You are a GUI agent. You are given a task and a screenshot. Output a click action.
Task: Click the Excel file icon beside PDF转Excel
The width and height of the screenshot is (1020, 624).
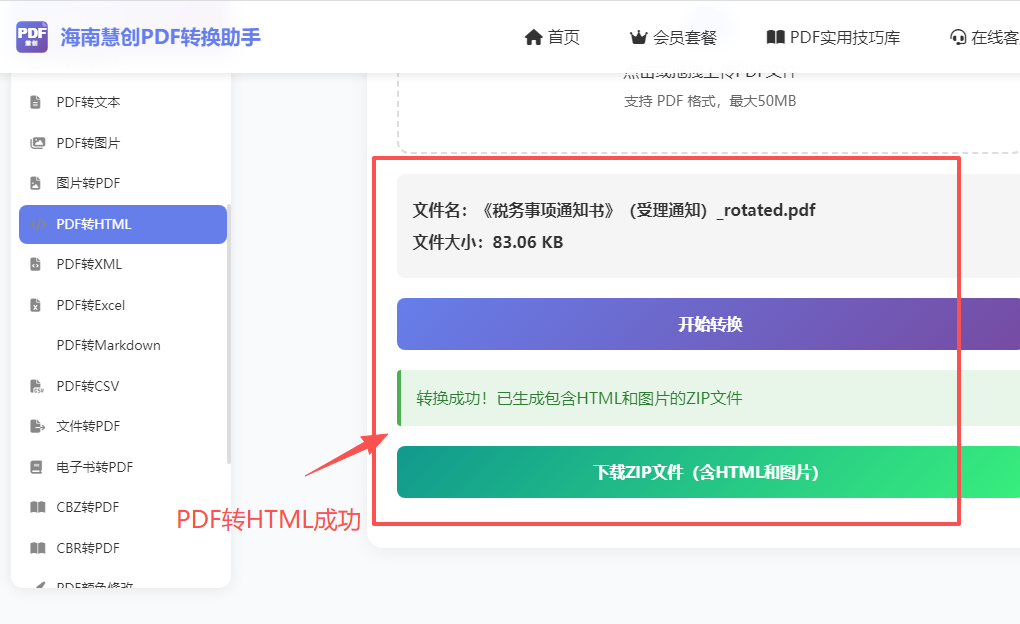coord(36,305)
